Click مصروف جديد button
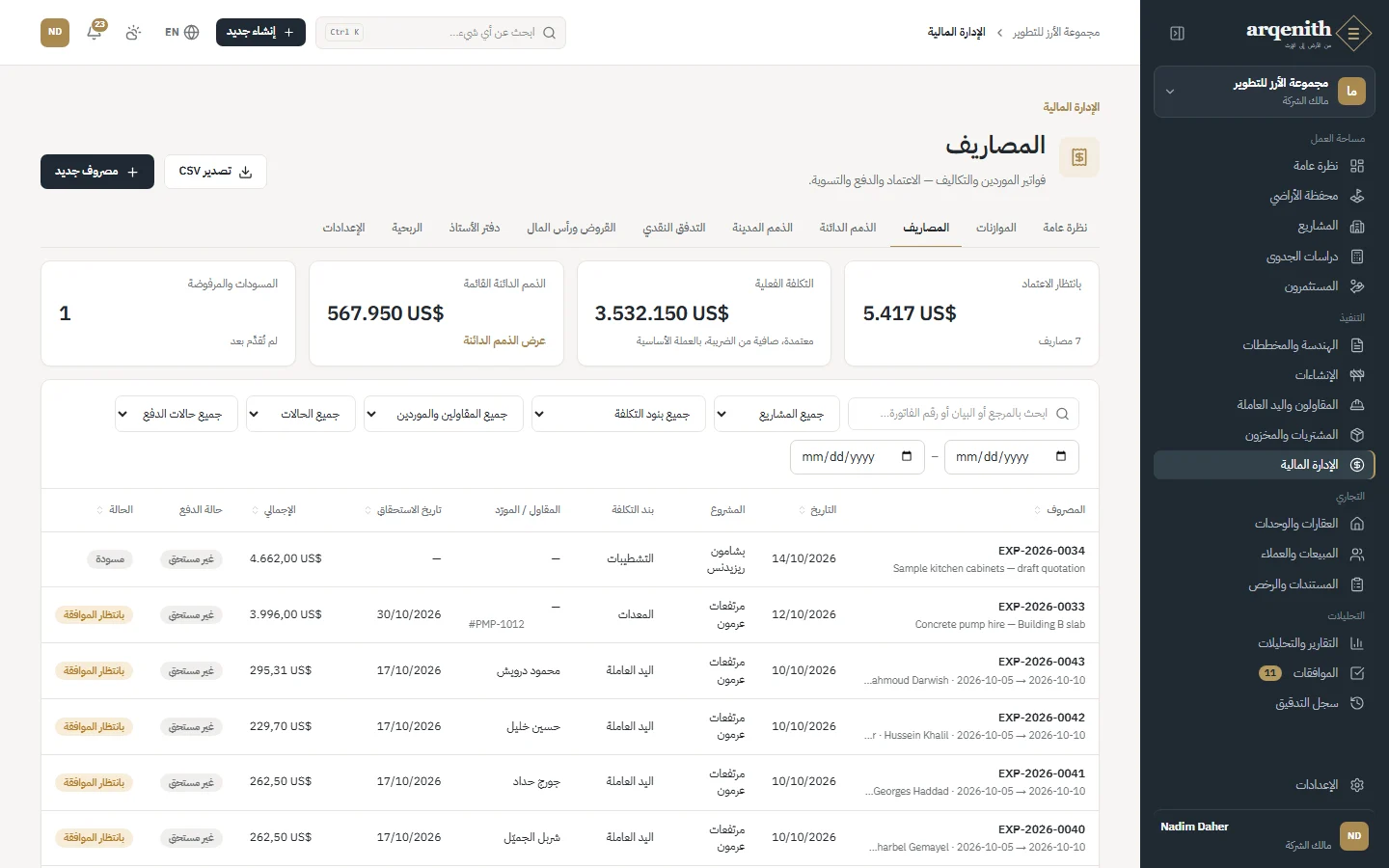The width and height of the screenshot is (1389, 868). [97, 172]
